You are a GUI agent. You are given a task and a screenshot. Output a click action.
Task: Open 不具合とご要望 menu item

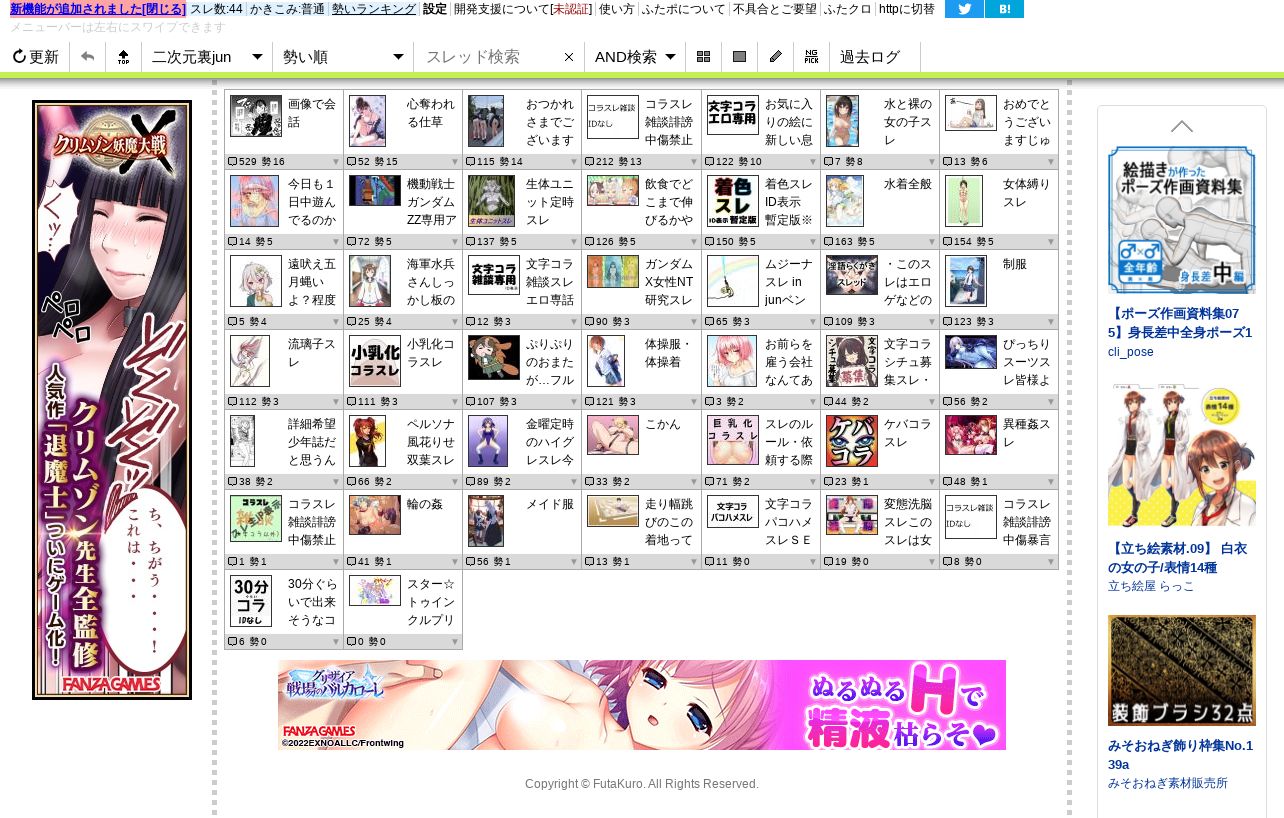775,9
